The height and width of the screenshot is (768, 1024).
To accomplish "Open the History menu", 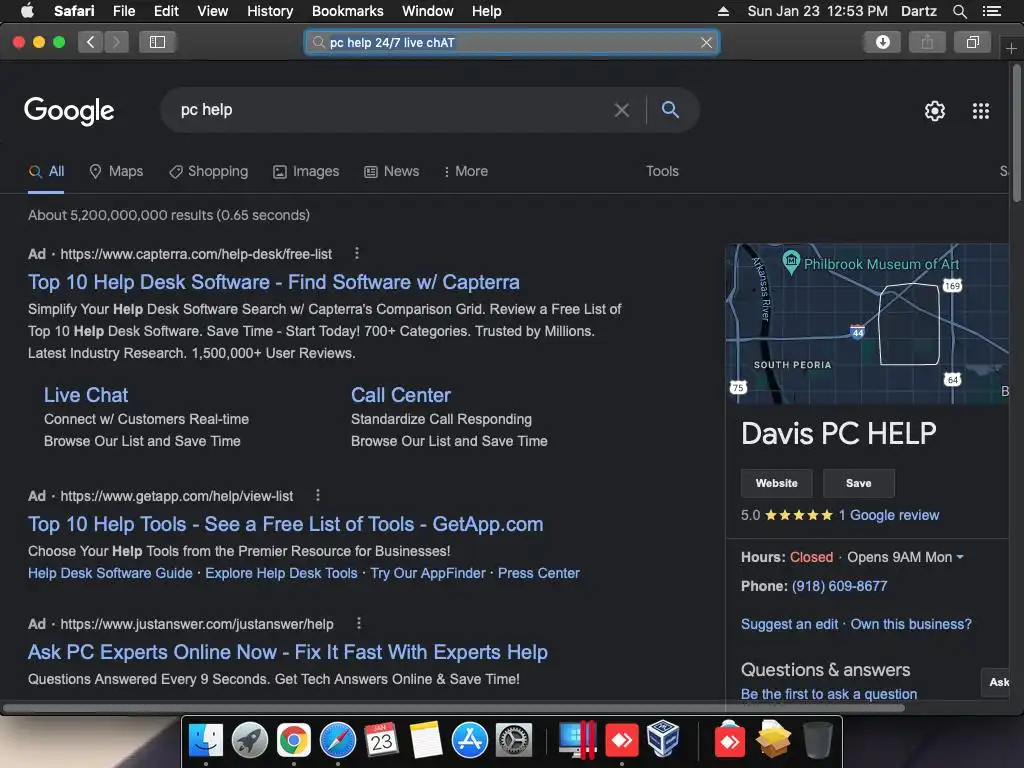I will [270, 11].
